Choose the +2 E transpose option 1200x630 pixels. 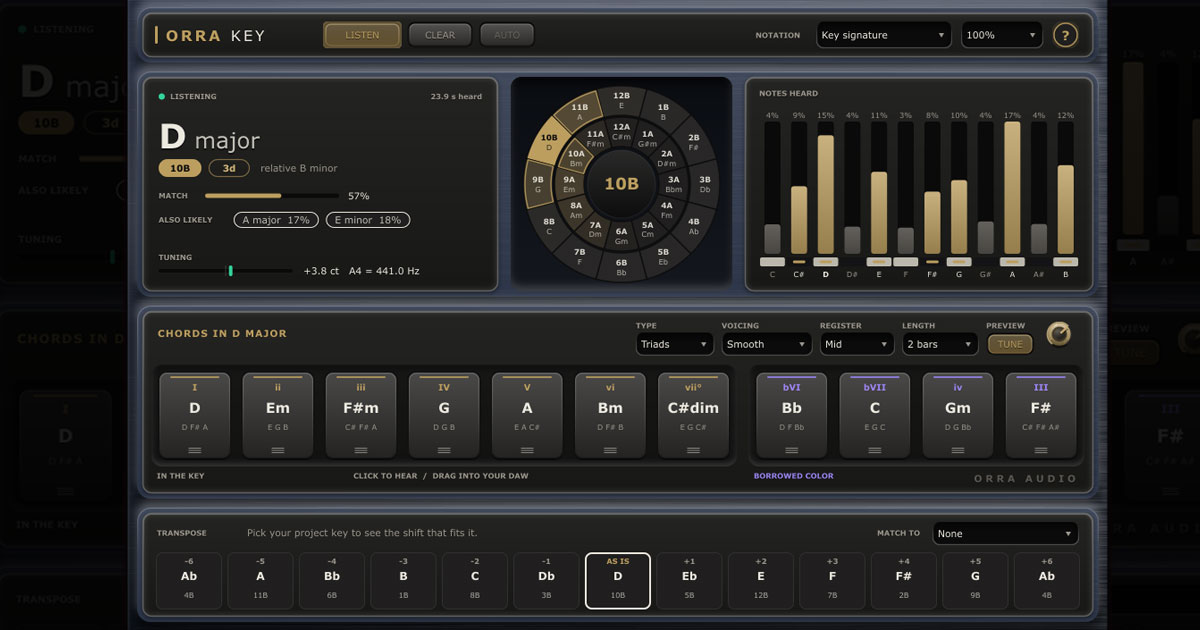click(761, 580)
